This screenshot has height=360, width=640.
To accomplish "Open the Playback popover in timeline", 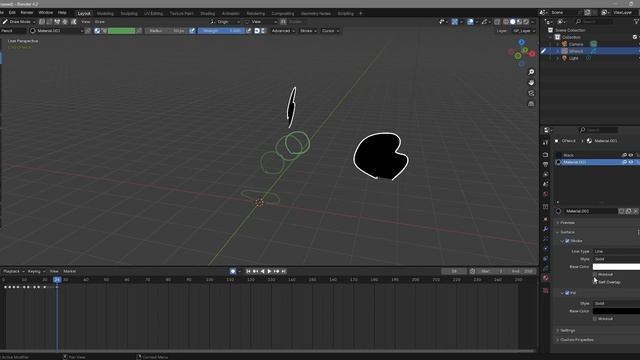I will [x=13, y=271].
